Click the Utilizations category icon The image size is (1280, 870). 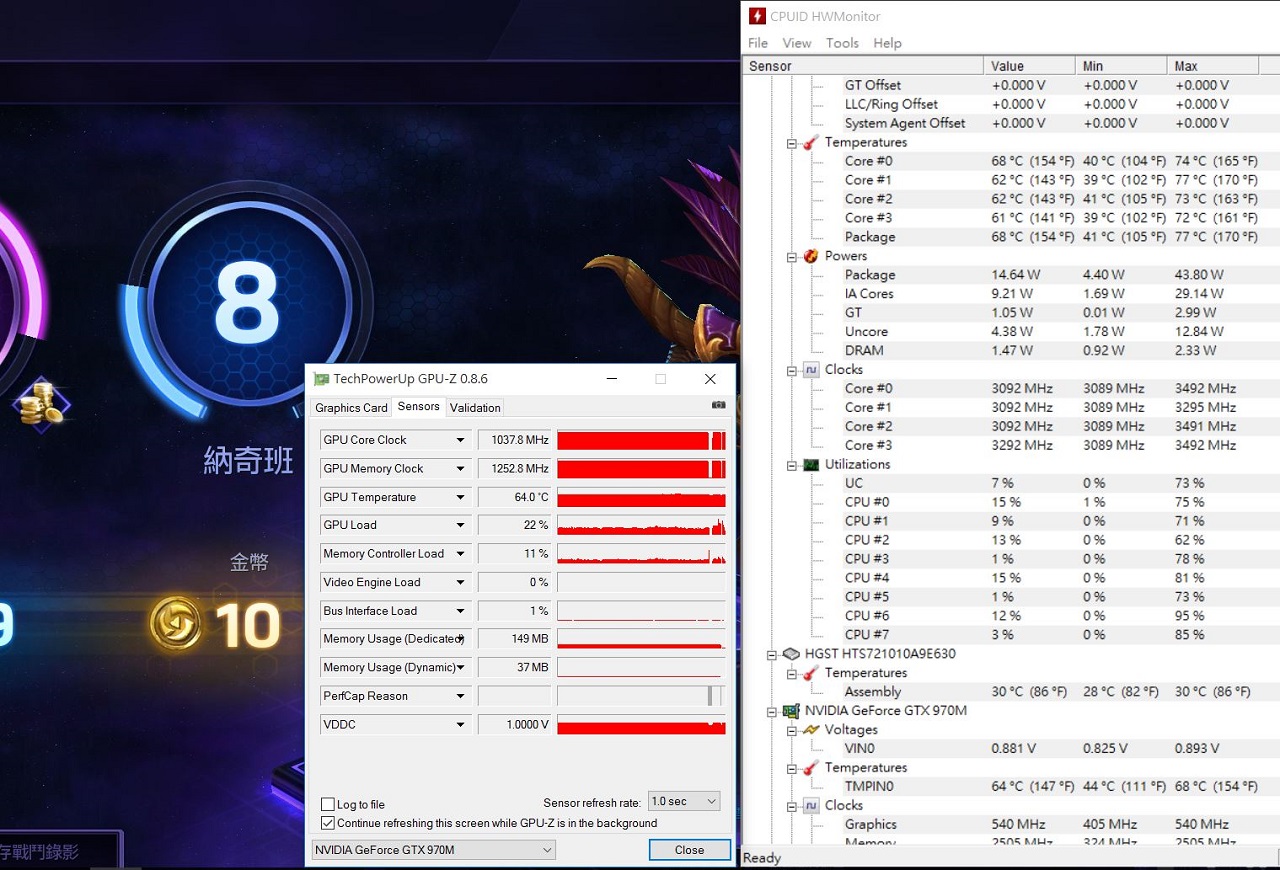coord(811,465)
